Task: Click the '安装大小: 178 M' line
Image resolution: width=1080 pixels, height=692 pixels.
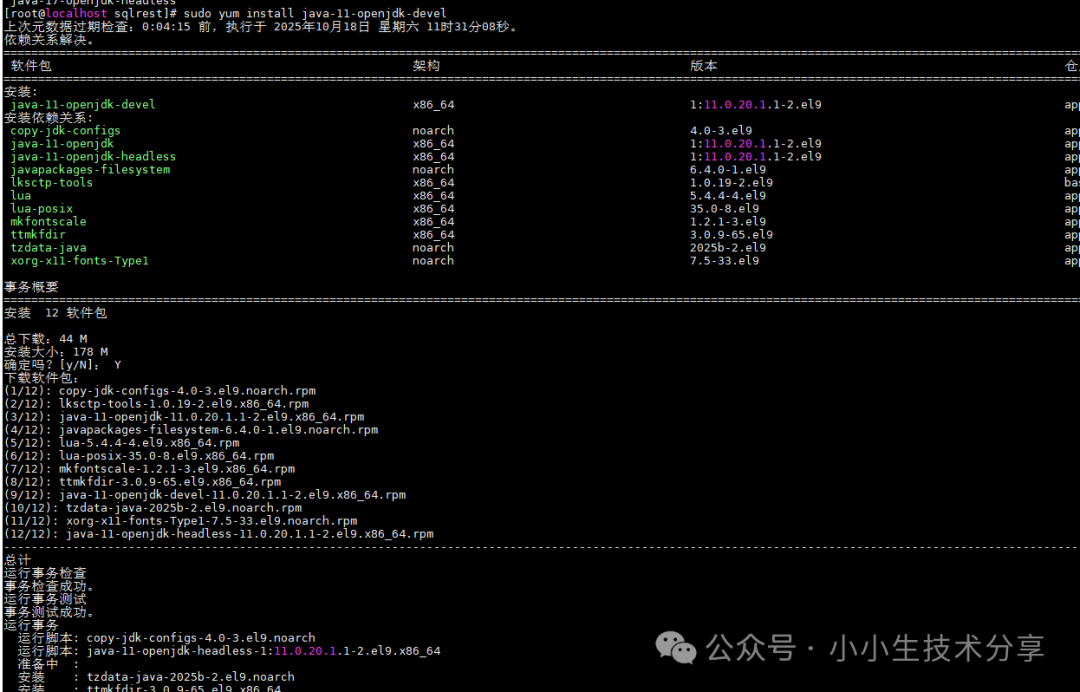Action: click(56, 352)
